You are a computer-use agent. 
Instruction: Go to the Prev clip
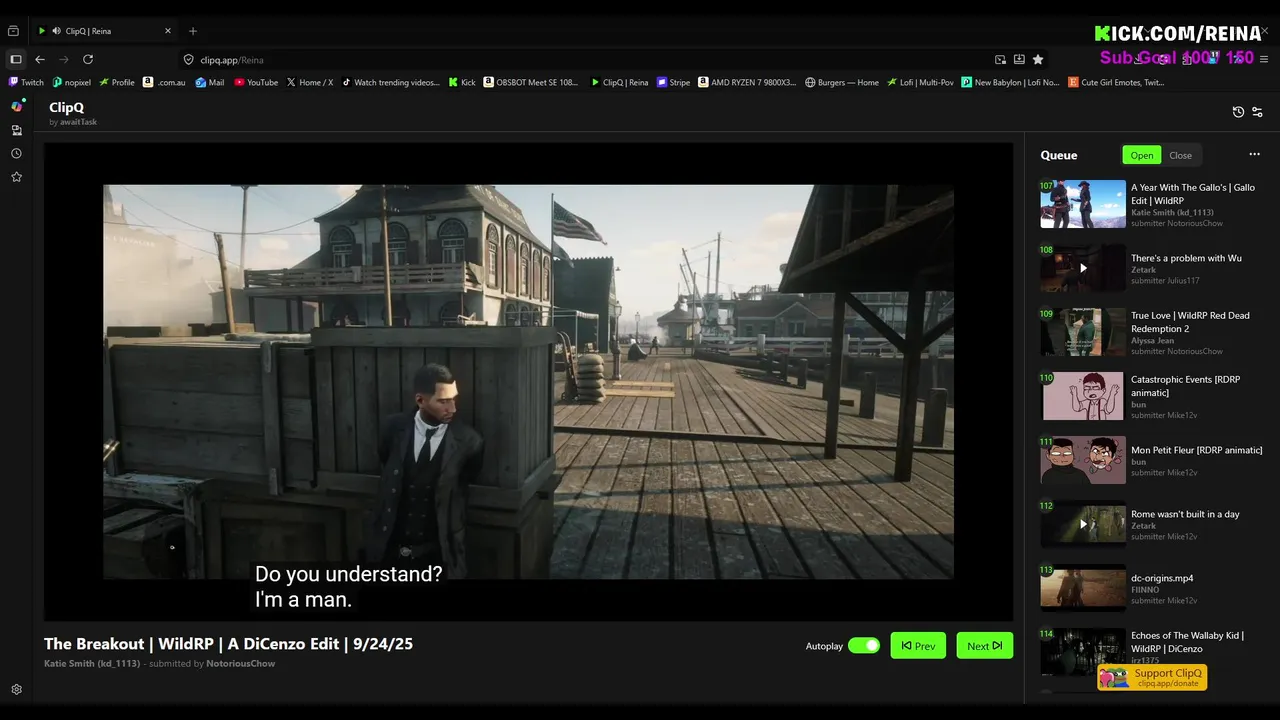(x=918, y=646)
